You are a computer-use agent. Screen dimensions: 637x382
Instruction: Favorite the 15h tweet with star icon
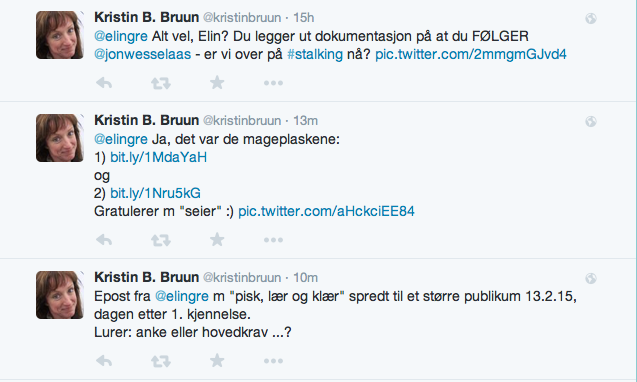[217, 82]
